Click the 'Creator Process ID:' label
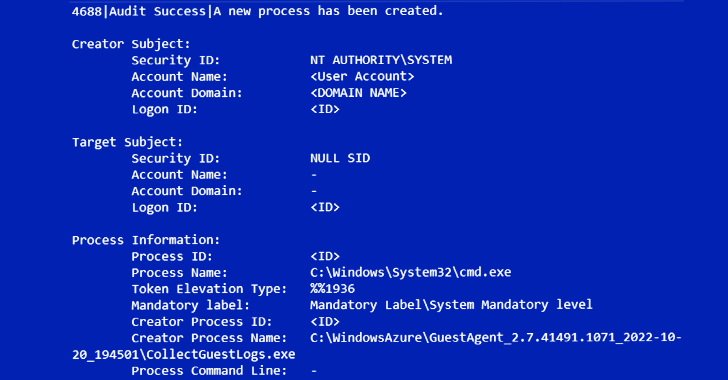728x380 pixels. click(202, 322)
